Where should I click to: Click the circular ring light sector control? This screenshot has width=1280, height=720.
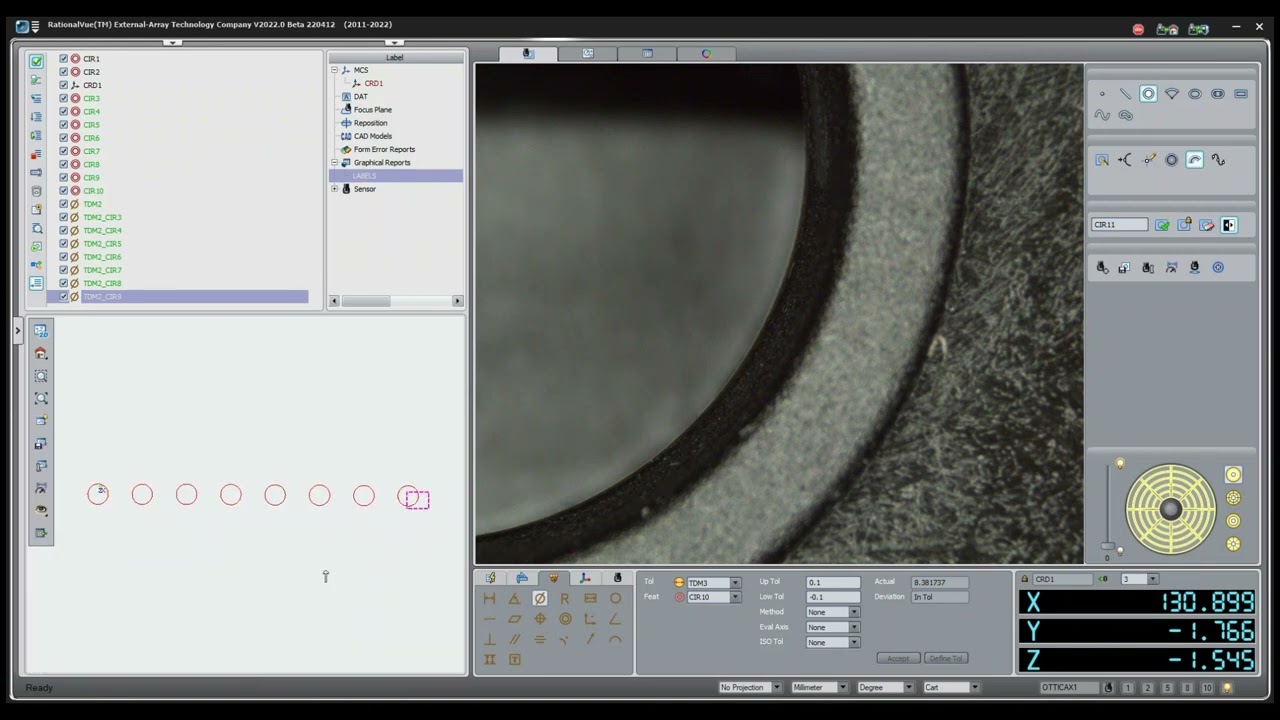pyautogui.click(x=1170, y=509)
